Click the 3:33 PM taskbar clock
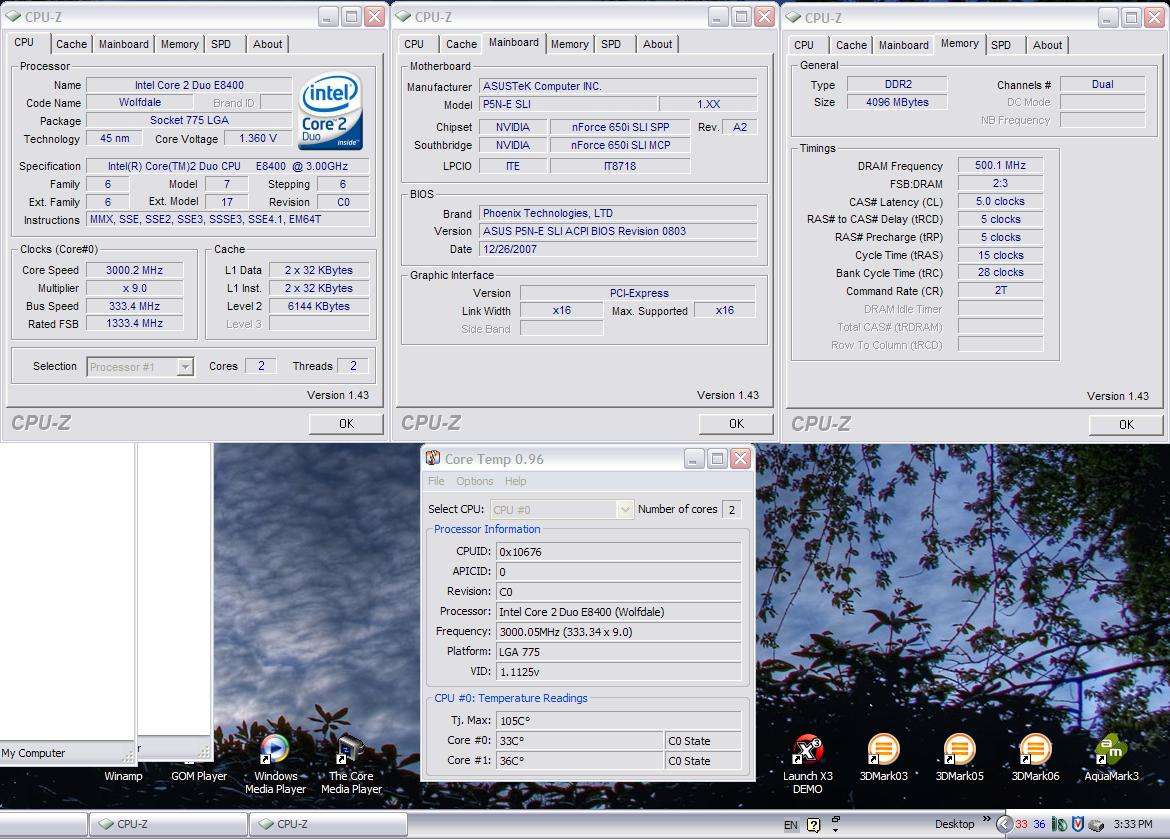1170x840 pixels. (1133, 824)
